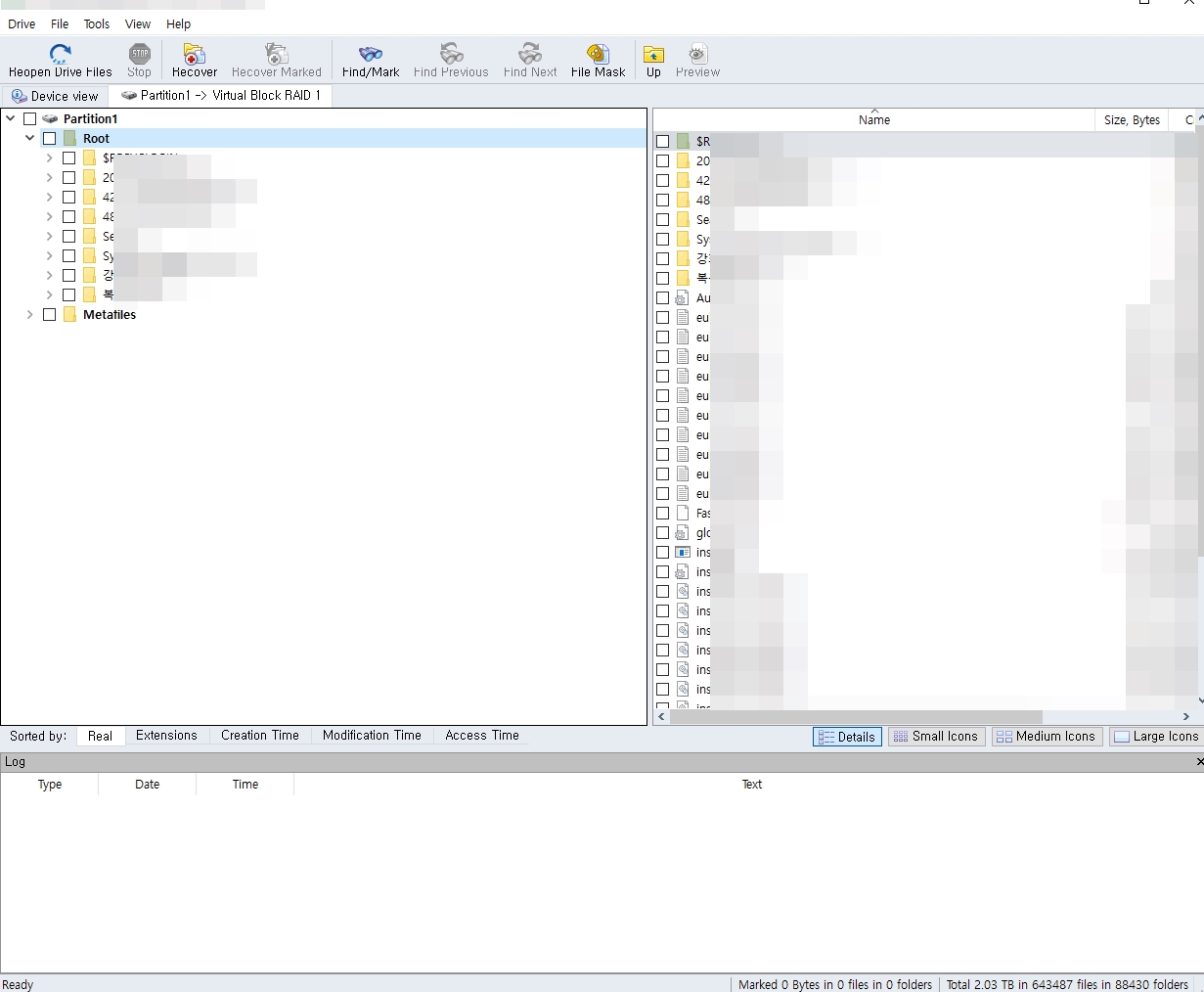This screenshot has height=992, width=1204.
Task: Open the Tools menu
Action: (97, 23)
